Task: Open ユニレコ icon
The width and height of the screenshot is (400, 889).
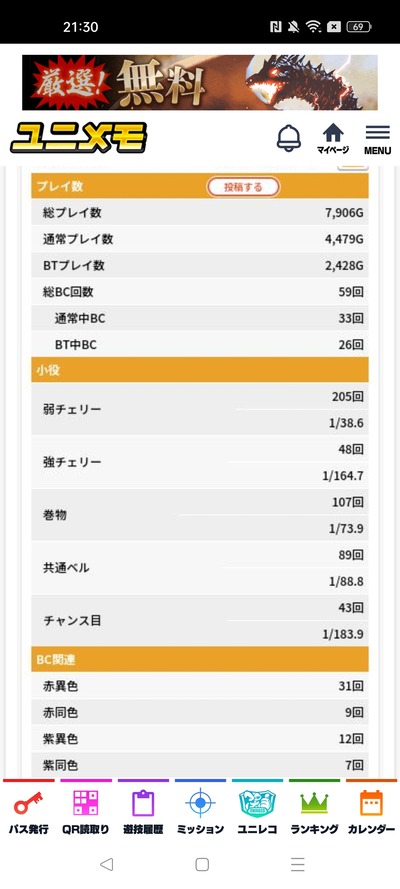Action: pyautogui.click(x=257, y=811)
